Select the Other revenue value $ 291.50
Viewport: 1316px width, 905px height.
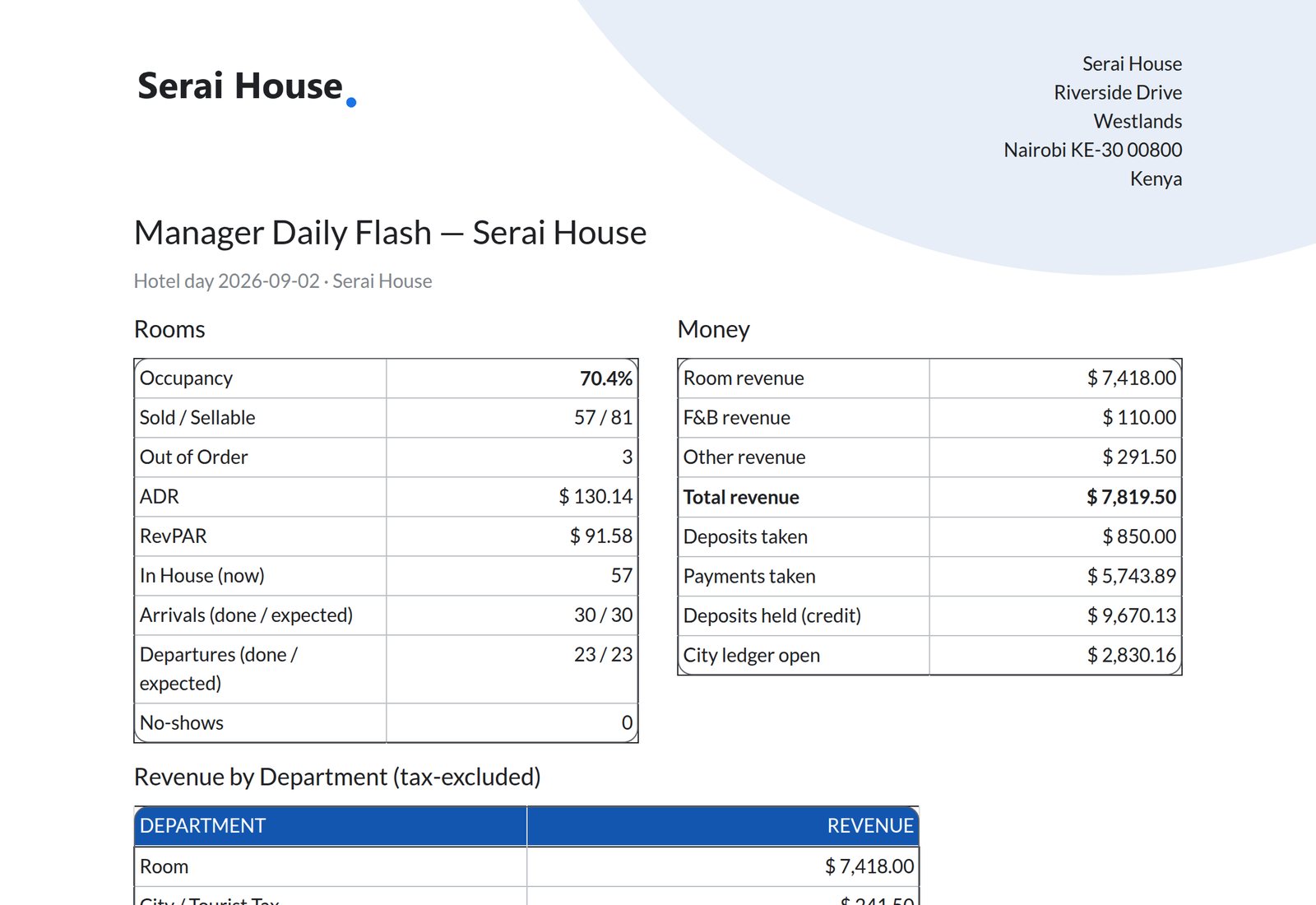(1139, 457)
